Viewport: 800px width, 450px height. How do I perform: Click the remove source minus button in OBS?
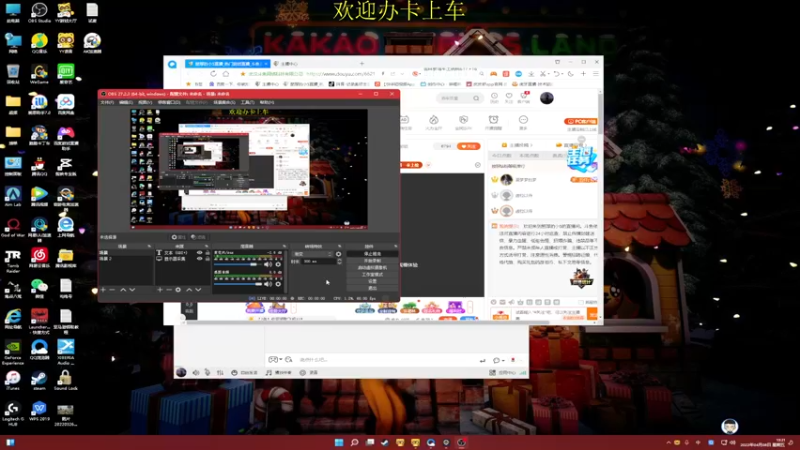[x=169, y=290]
